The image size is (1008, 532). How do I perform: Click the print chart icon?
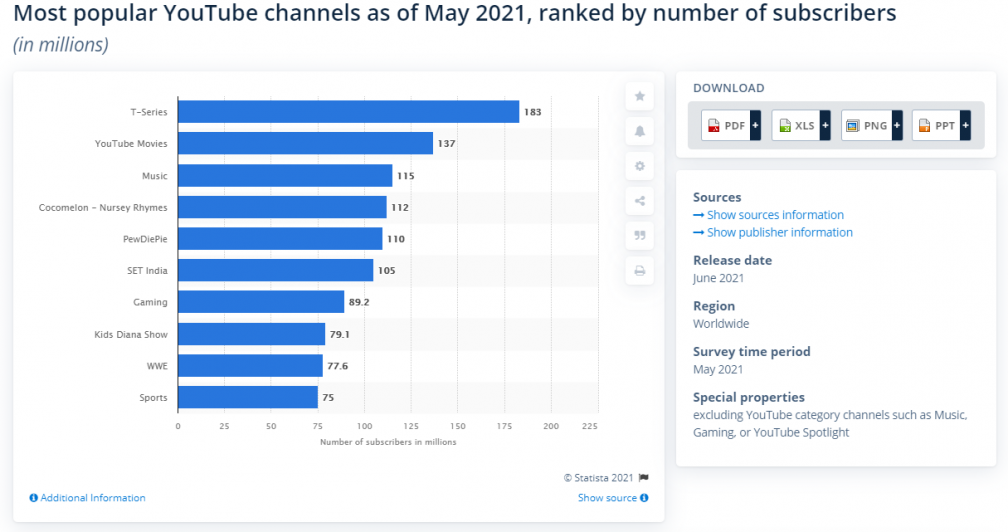(x=640, y=270)
